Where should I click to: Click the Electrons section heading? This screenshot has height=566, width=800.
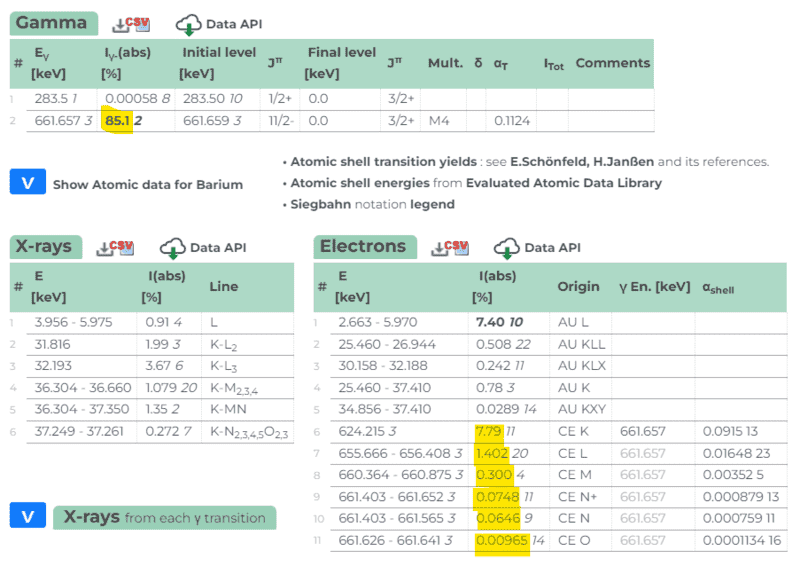tap(365, 247)
